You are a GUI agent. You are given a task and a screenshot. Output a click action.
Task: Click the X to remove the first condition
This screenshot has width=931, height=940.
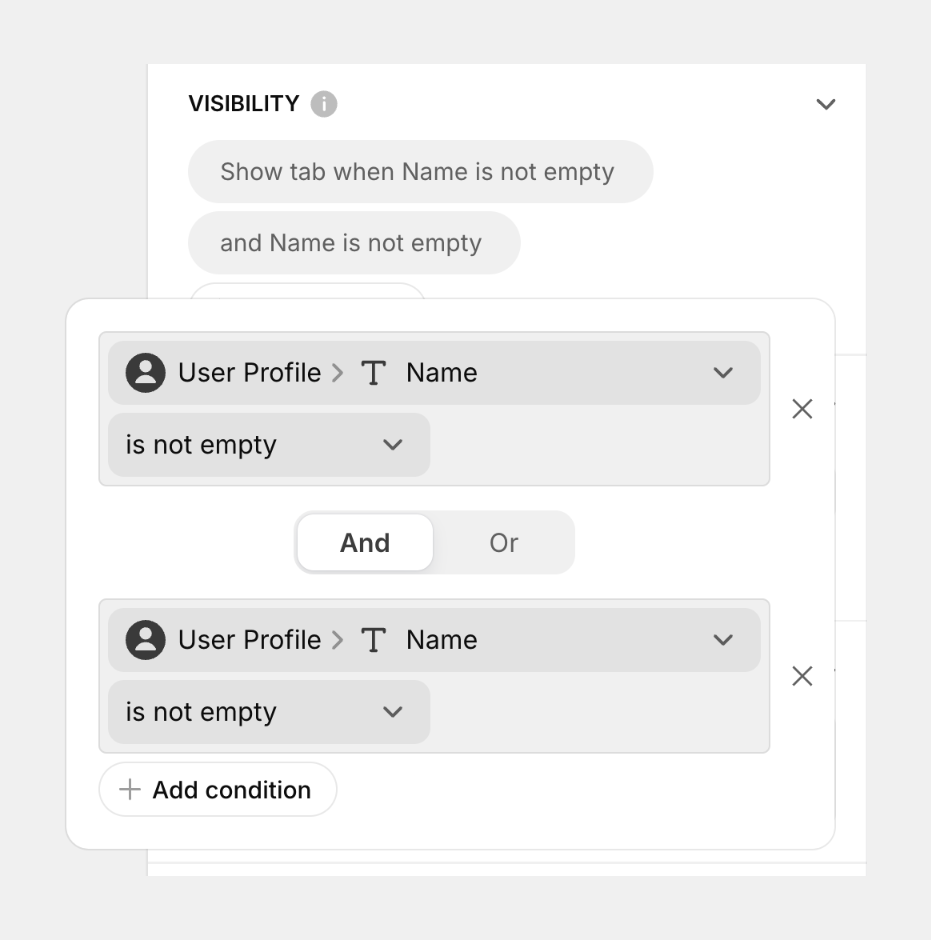tap(802, 408)
